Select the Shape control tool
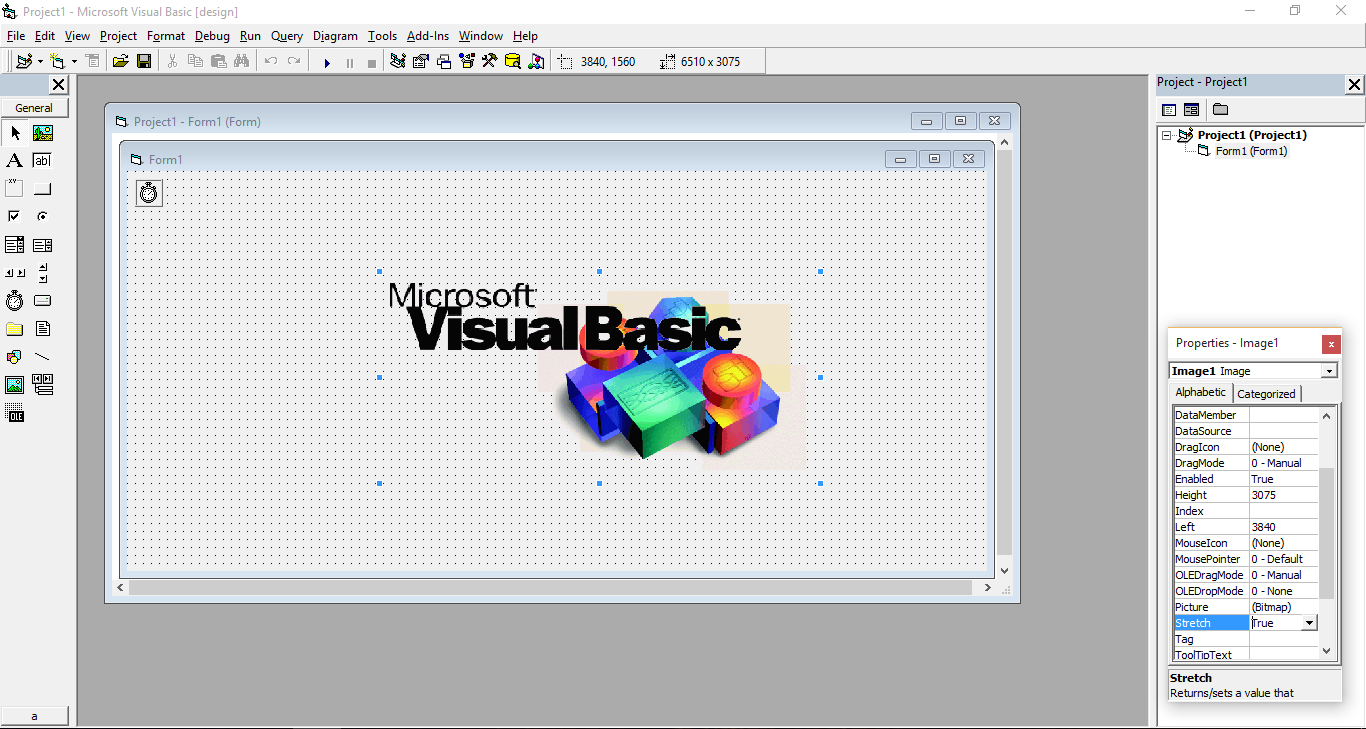 15,357
